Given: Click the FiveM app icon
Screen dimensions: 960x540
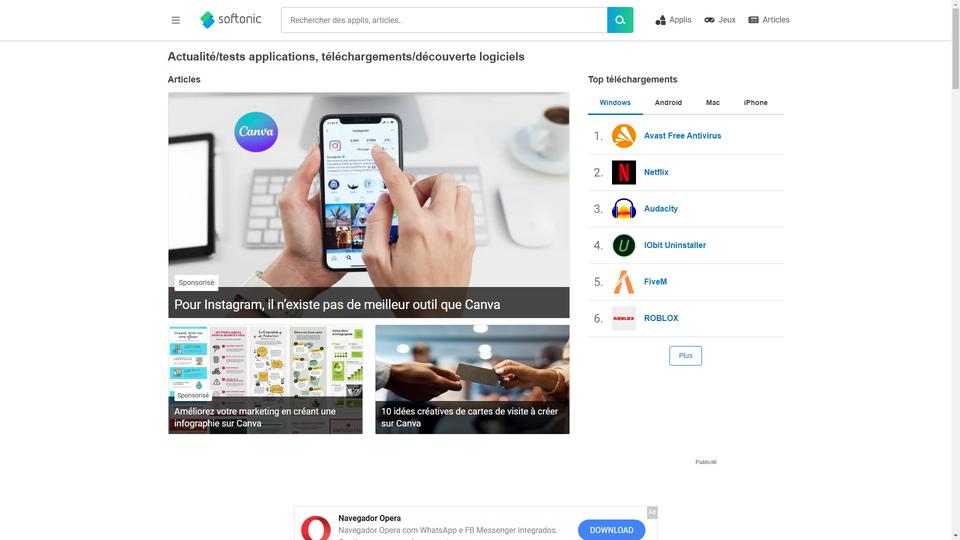Looking at the screenshot, I should tap(623, 282).
